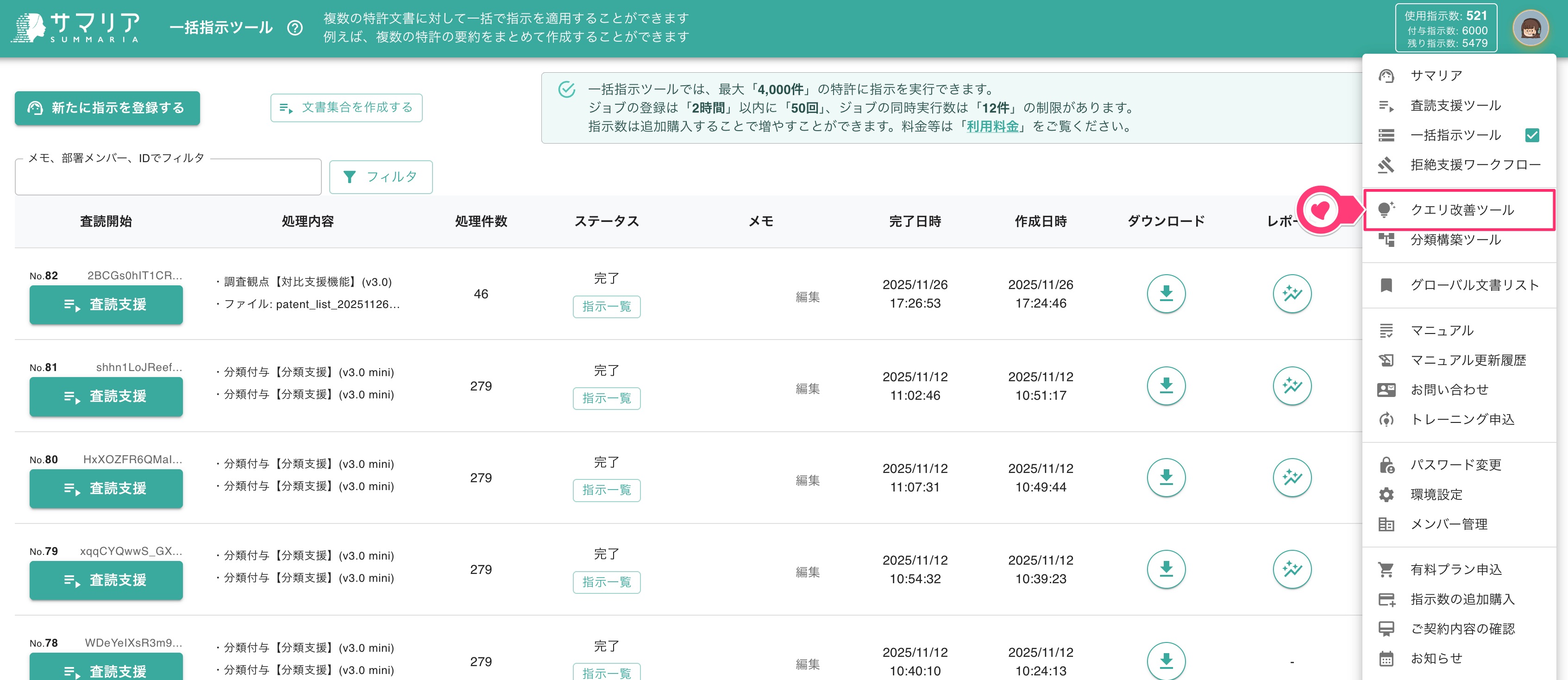This screenshot has width=1568, height=680.
Task: Select 指示数の追加購入 menu entry
Action: pyautogui.click(x=1459, y=600)
